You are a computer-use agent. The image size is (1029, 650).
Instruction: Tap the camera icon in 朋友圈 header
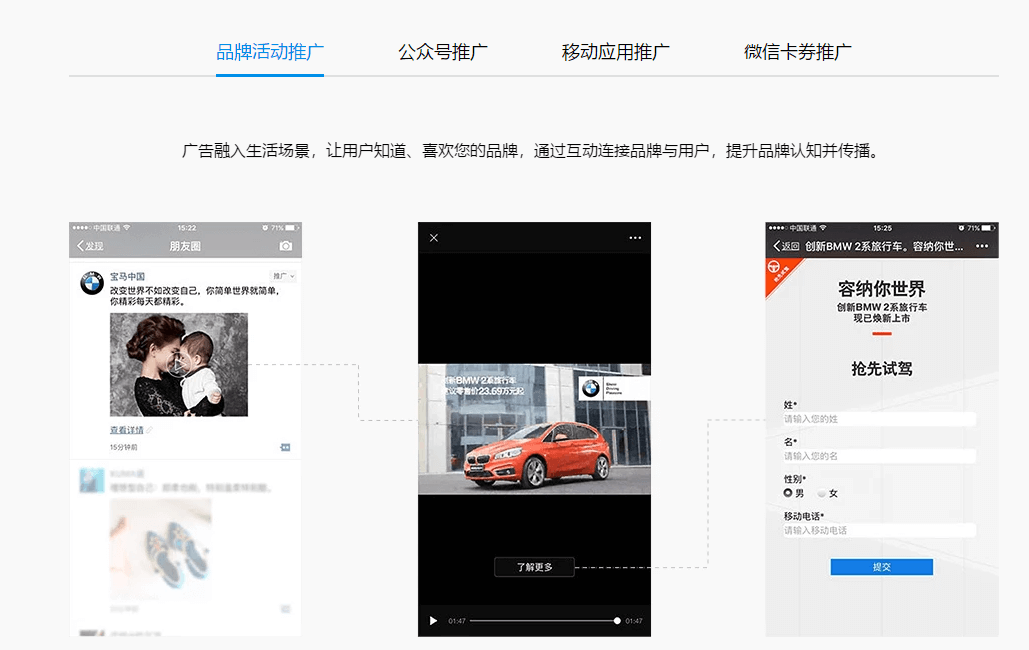click(x=285, y=246)
